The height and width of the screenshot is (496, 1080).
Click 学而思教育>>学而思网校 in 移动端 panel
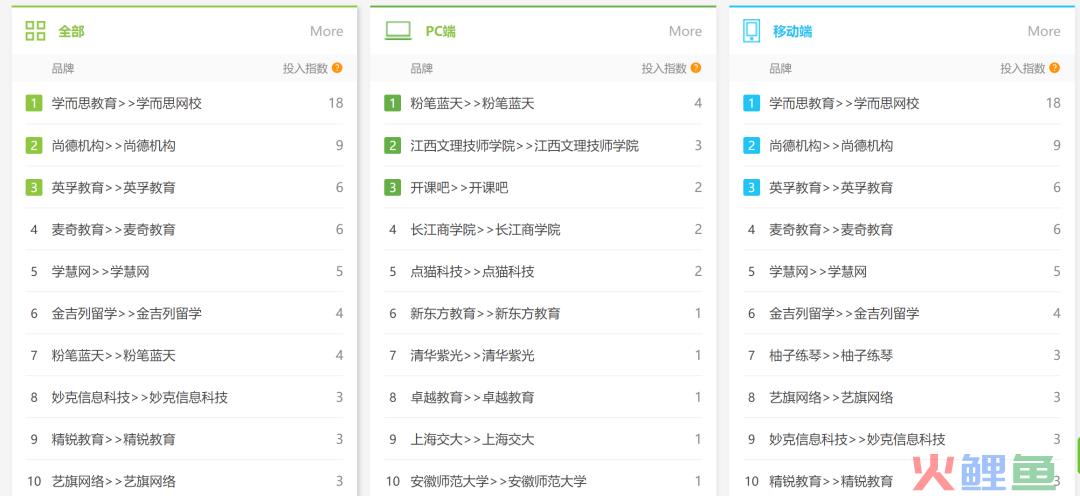[844, 103]
